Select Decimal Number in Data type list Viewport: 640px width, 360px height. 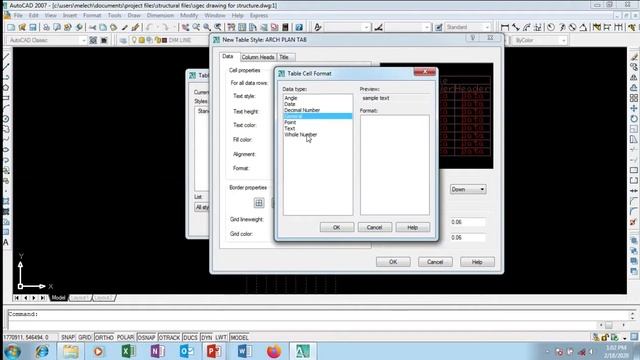point(302,110)
